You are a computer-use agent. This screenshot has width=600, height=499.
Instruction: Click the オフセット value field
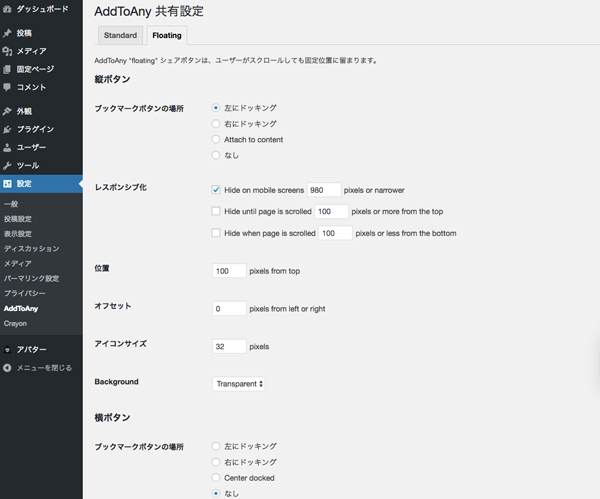click(229, 308)
